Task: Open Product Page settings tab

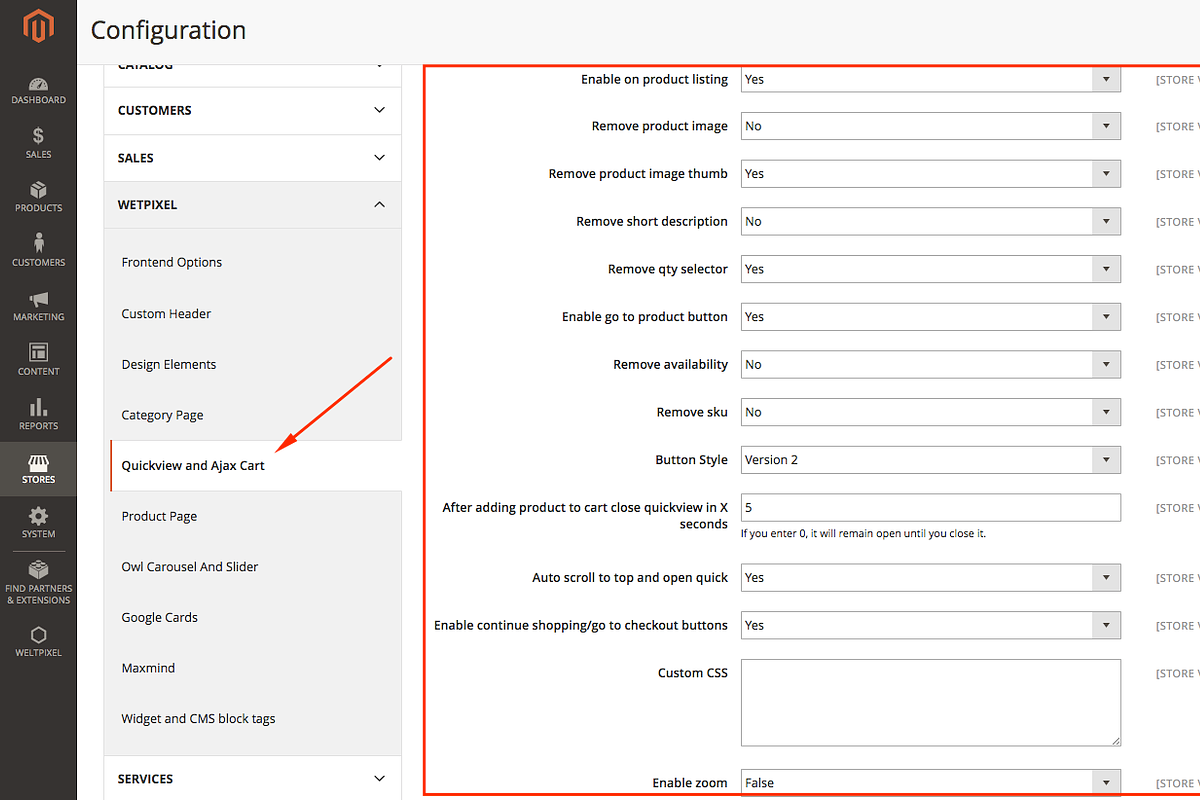Action: pyautogui.click(x=159, y=516)
